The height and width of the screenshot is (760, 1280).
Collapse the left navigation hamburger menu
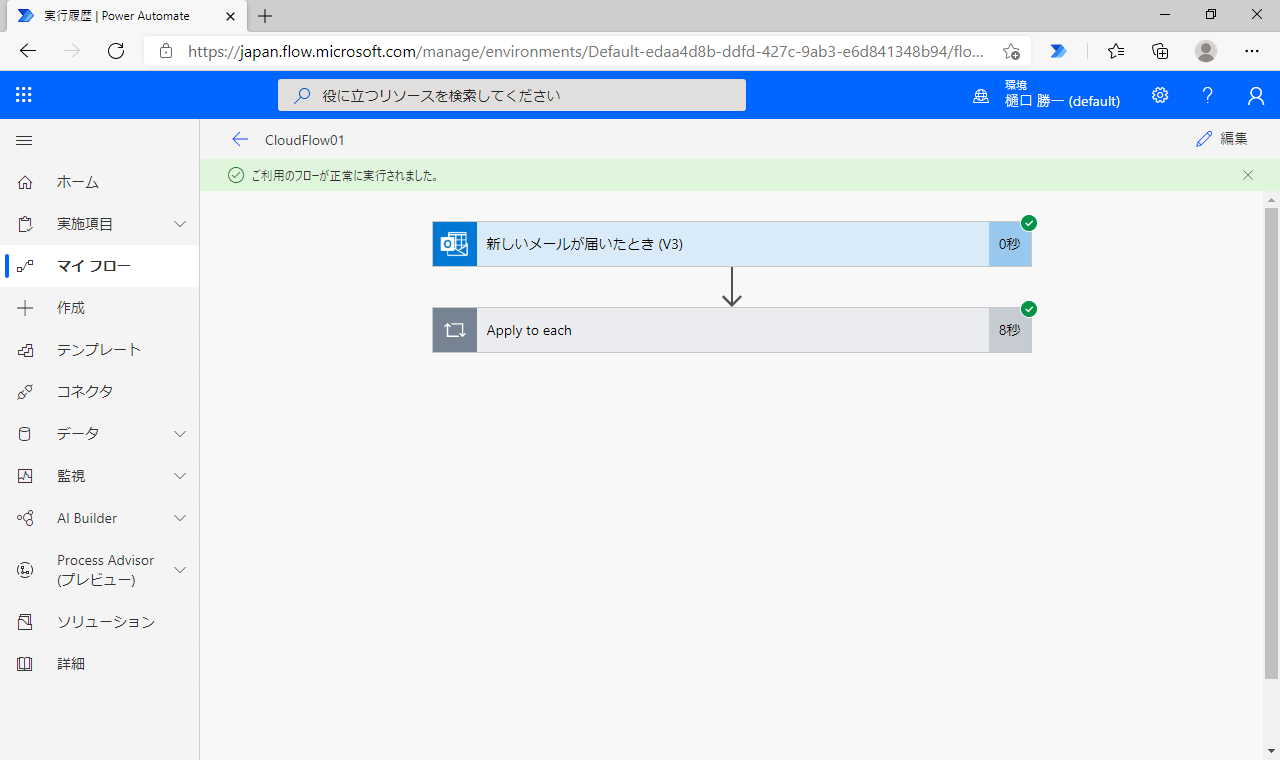(24, 140)
